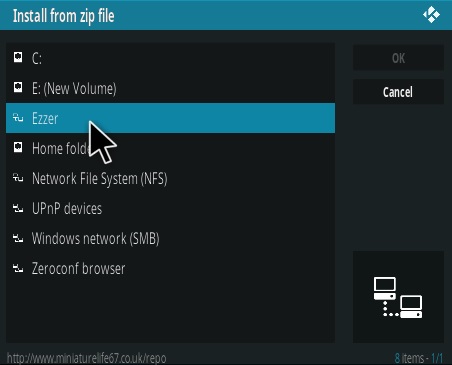Click the icon beside Zeroconf browser

coord(18,268)
